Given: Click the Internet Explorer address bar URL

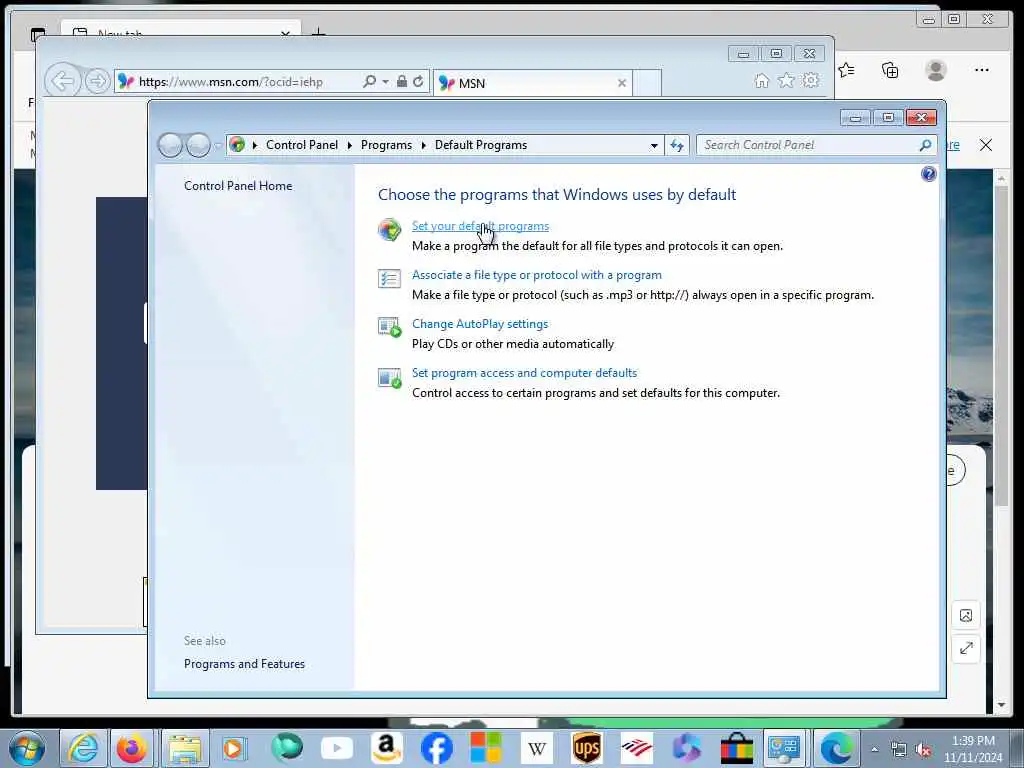Looking at the screenshot, I should click(x=231, y=82).
